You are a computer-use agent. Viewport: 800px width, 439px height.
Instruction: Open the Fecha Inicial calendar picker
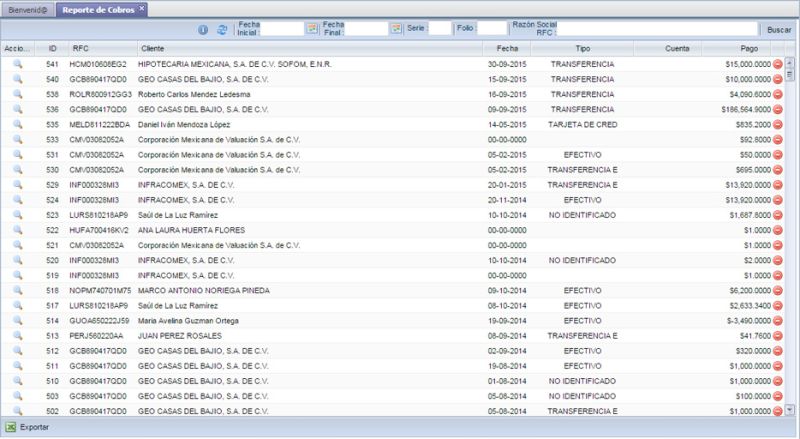(x=312, y=30)
